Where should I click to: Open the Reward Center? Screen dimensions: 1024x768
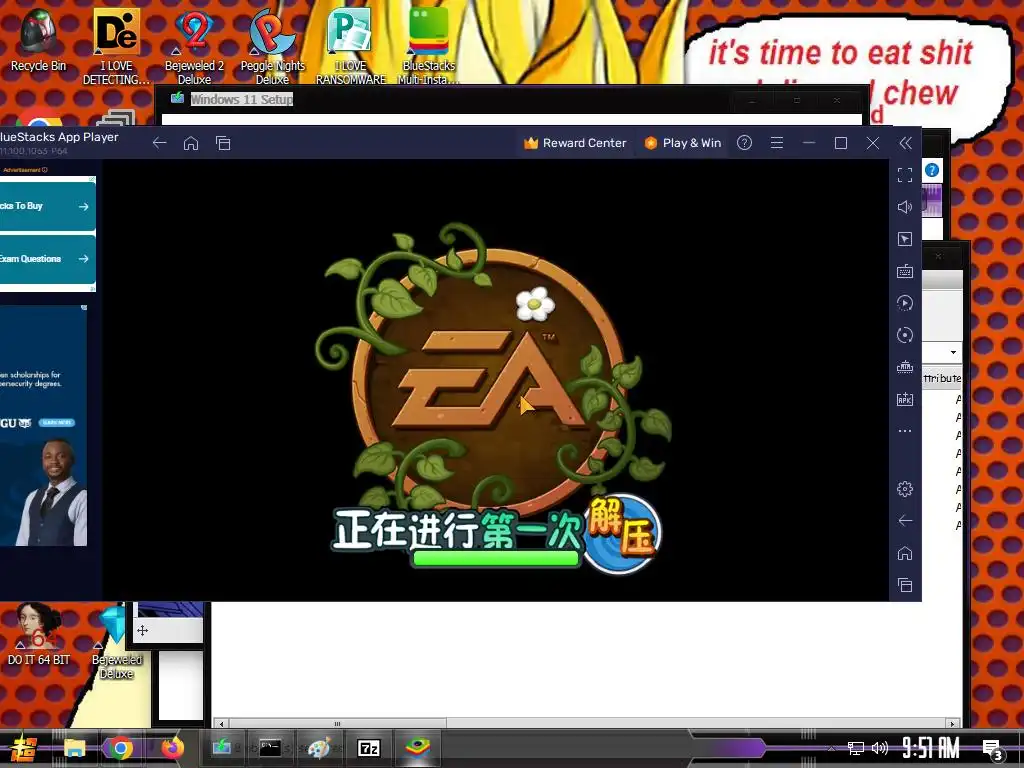coord(575,143)
